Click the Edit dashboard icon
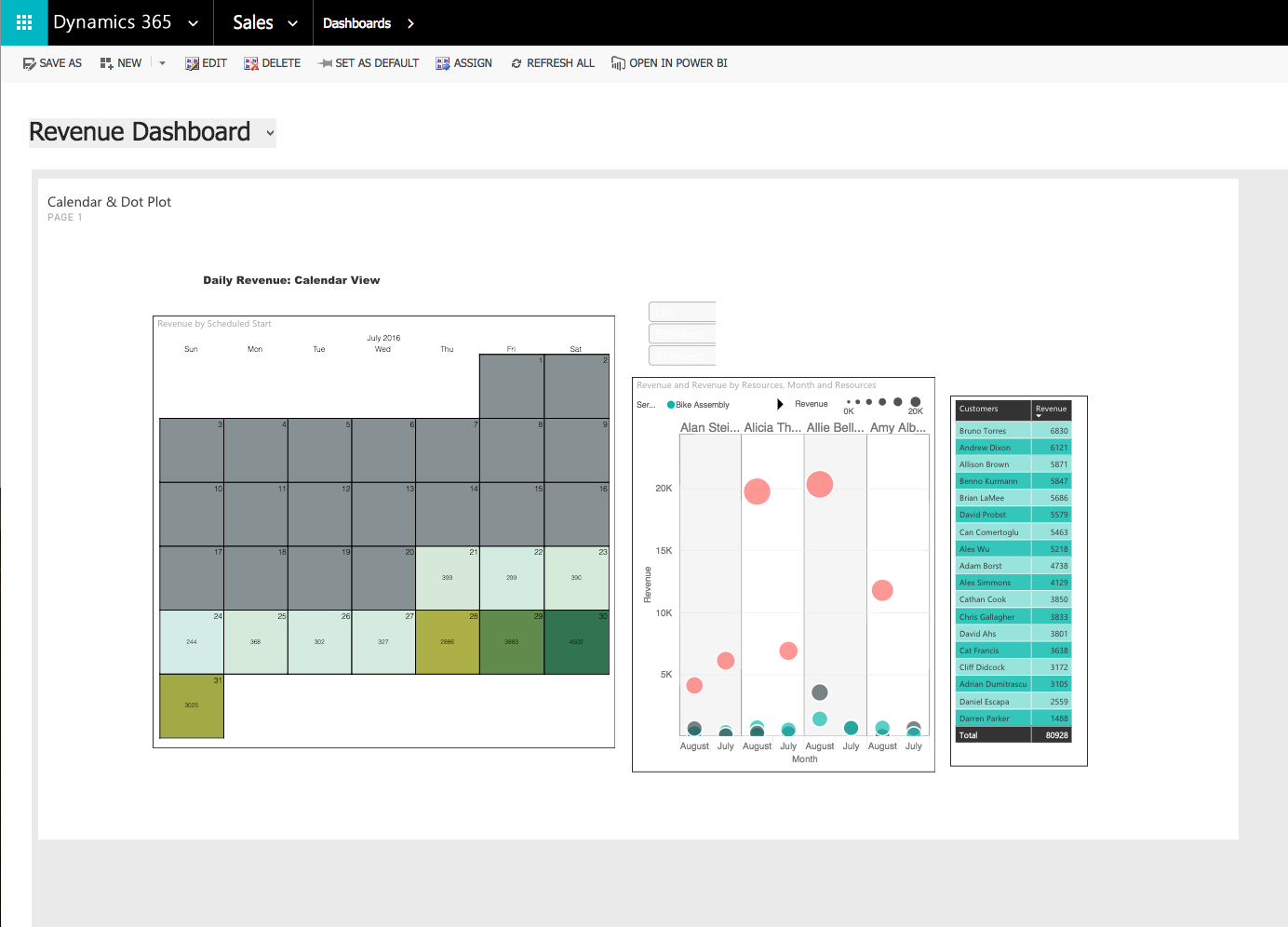 (192, 63)
